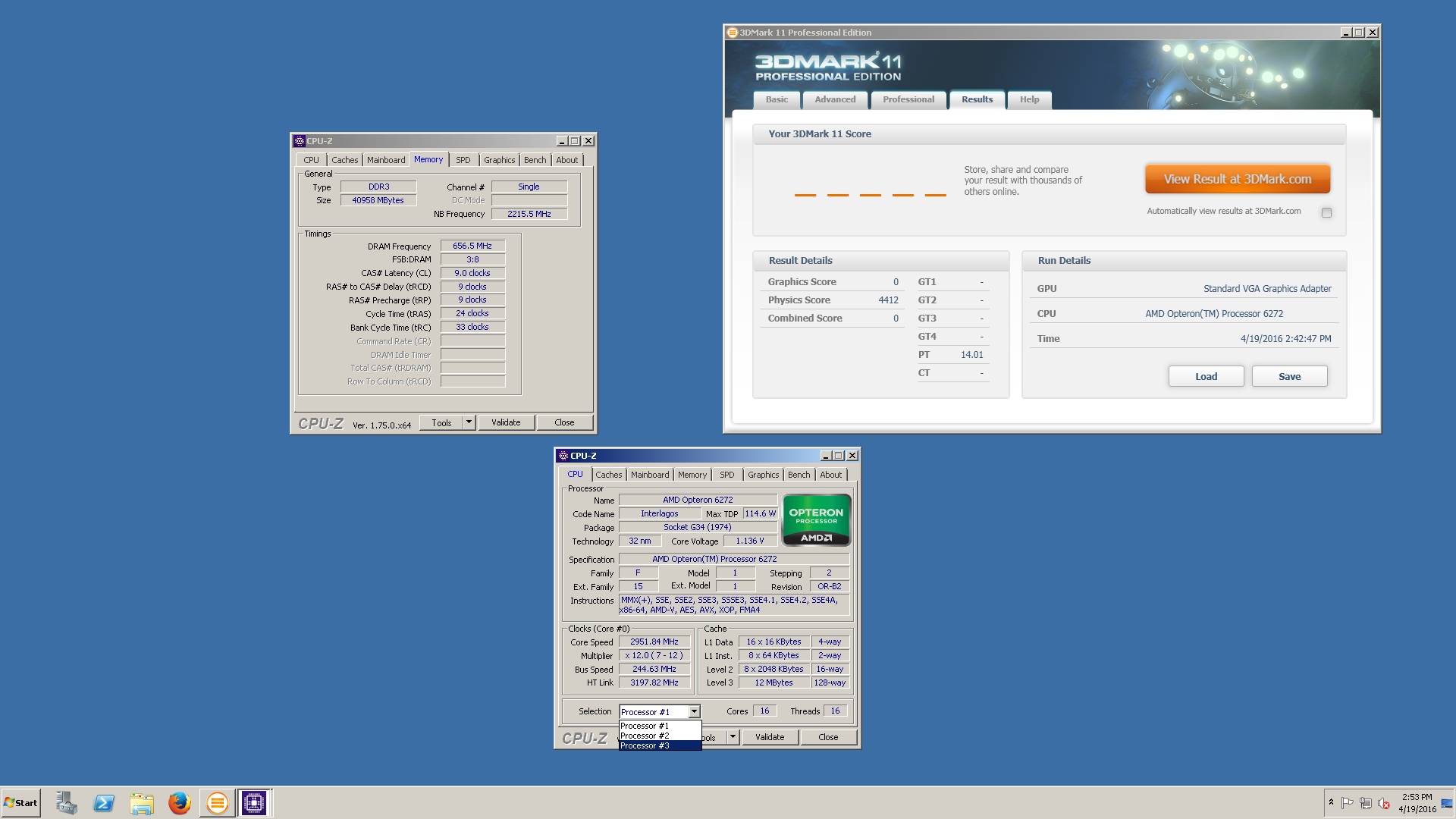Launch Firefox from the taskbar
Screen dimensions: 1456x819
point(179,802)
